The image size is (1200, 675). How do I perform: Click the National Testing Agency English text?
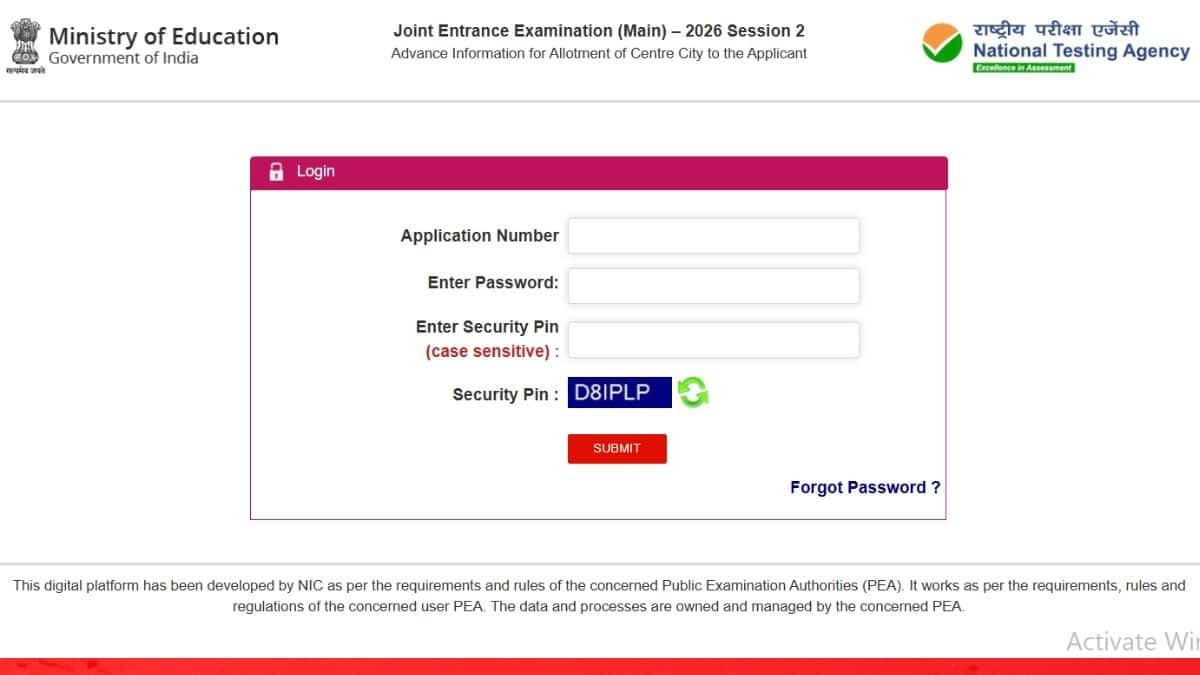click(1081, 51)
